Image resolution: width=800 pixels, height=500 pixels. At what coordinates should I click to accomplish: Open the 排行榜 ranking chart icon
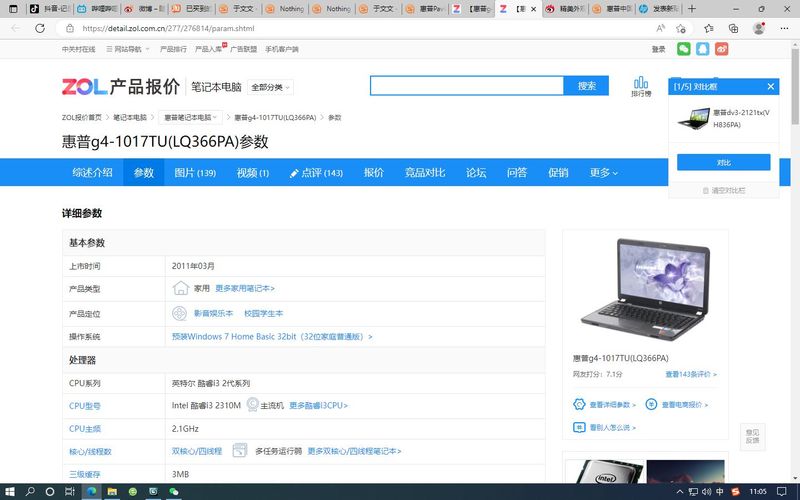click(641, 86)
